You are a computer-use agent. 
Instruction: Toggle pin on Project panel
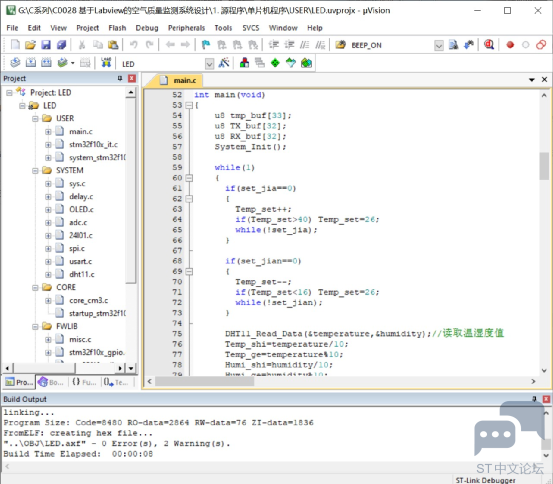pos(120,78)
